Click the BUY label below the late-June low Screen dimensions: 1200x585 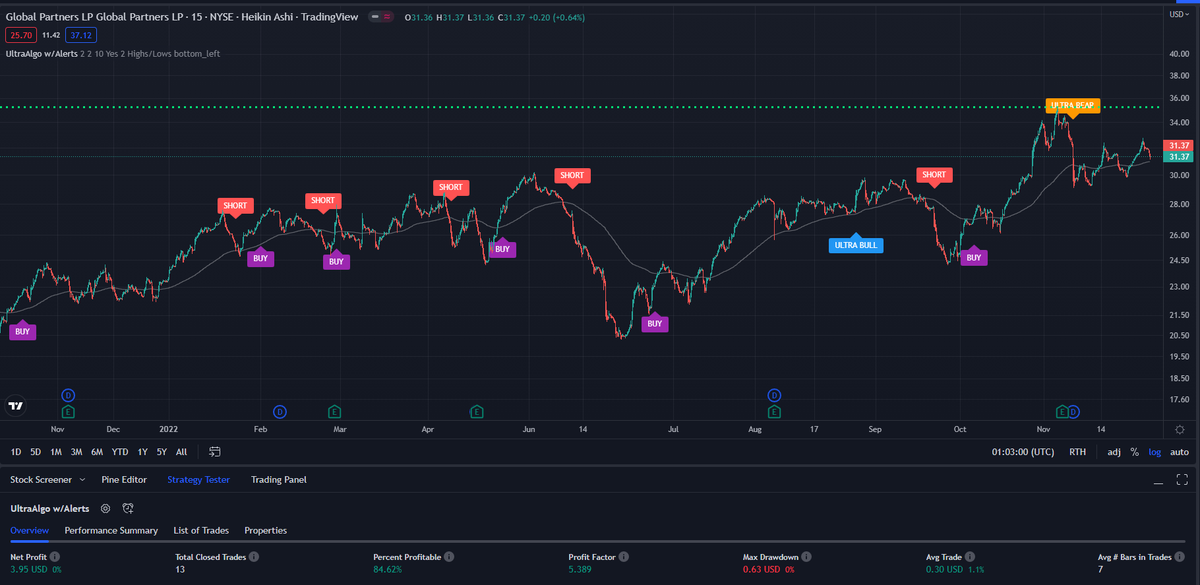(654, 323)
